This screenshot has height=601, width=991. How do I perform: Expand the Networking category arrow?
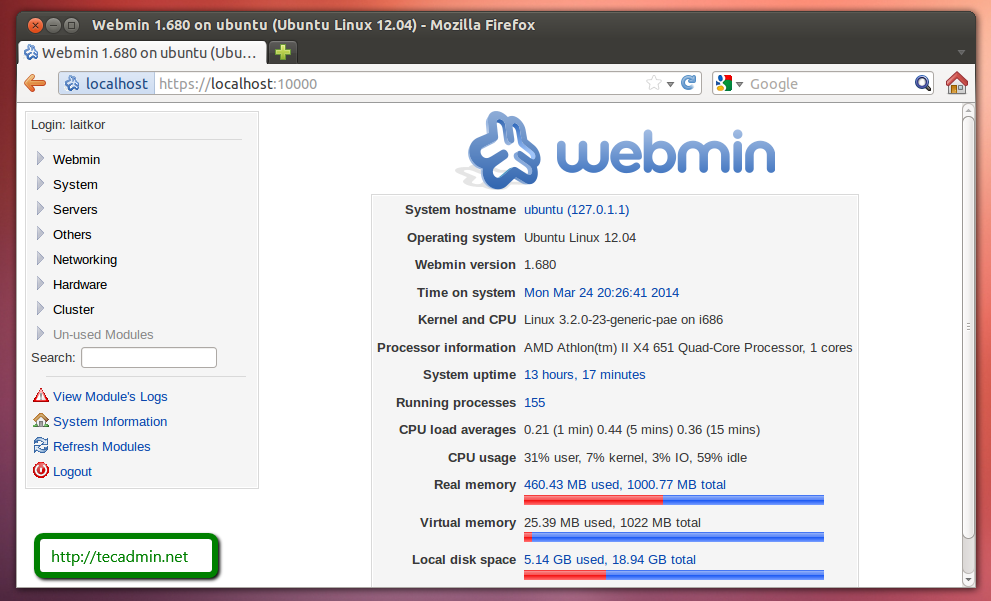[40, 258]
